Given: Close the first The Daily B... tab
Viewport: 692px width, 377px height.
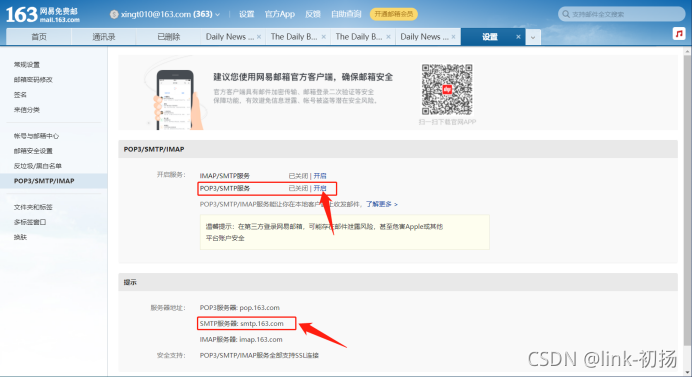Looking at the screenshot, I should tap(323, 37).
